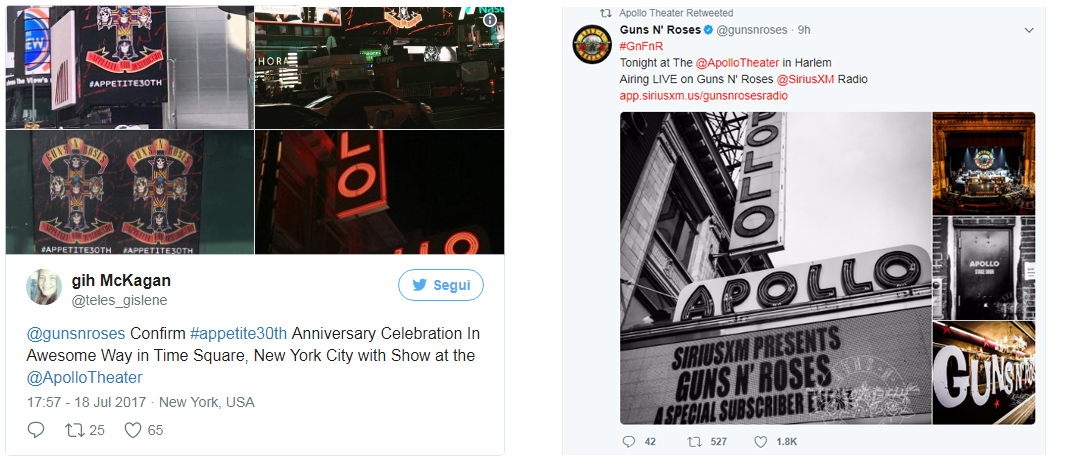Like the gih McKagan tweet with 65 likes
Screen dimensions: 1071x466
pos(133,430)
